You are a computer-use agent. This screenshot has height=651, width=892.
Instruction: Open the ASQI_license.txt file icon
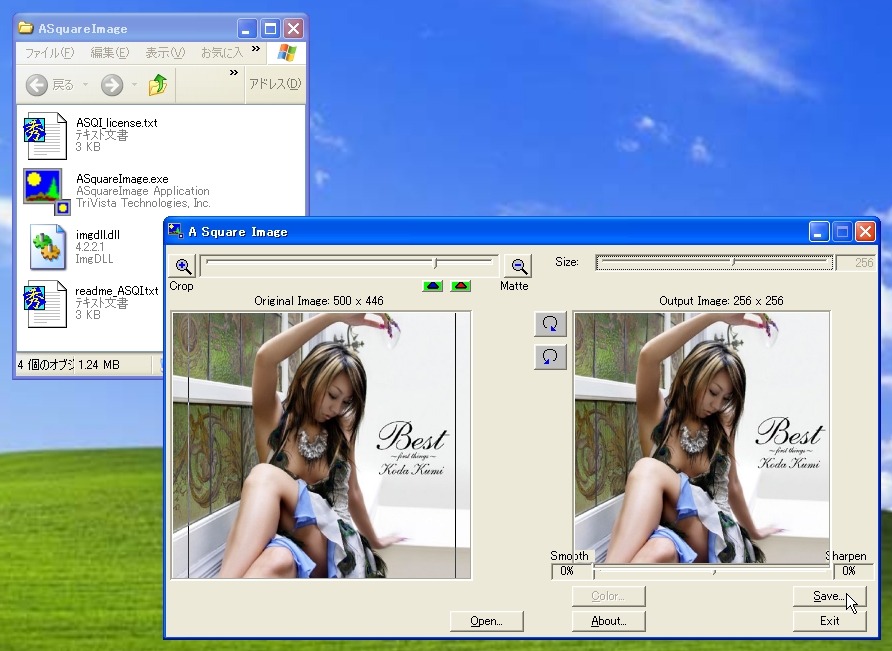point(44,135)
